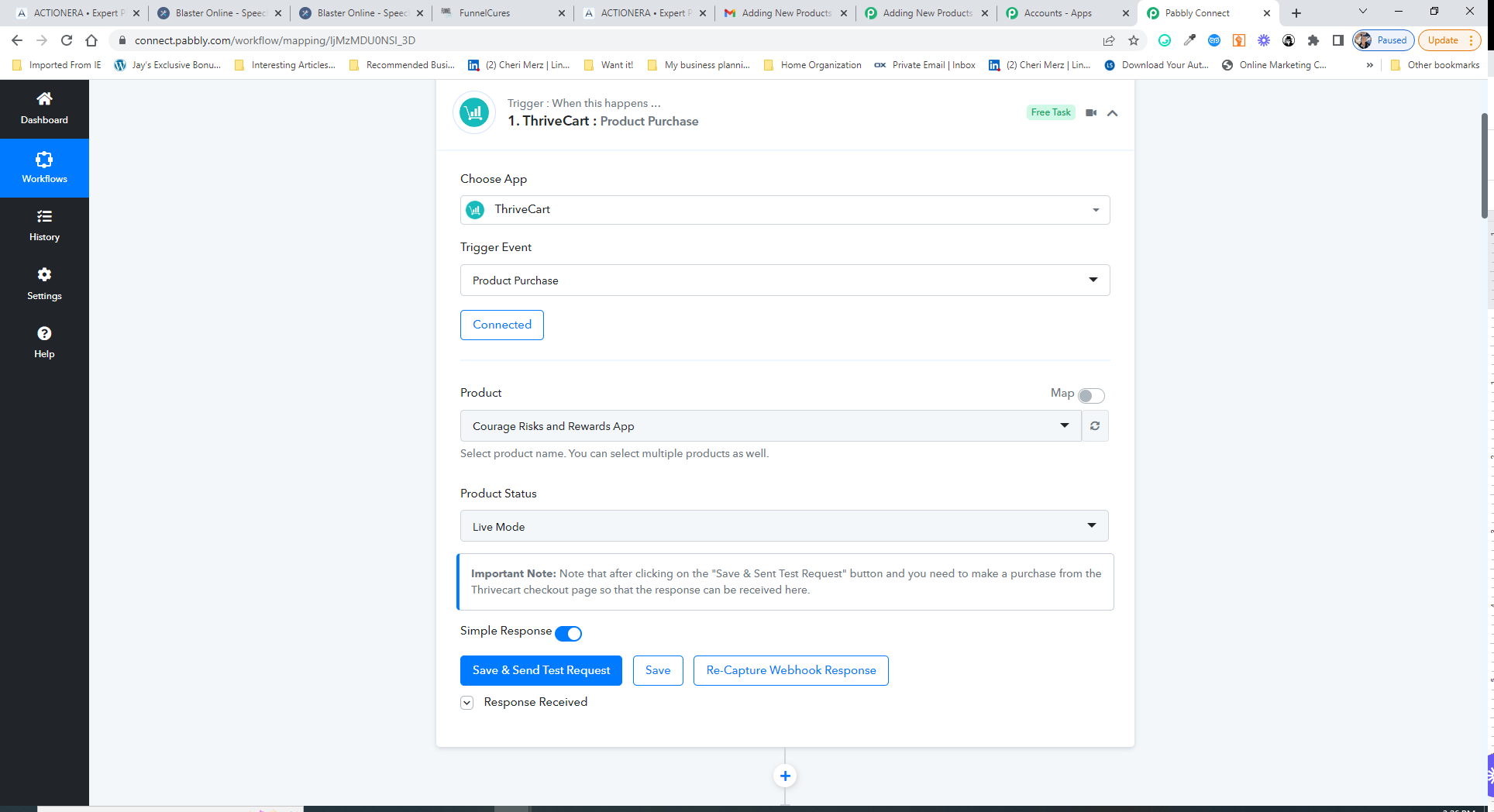Switch to the Gmail Adding New Products tab
The height and width of the screenshot is (812, 1494).
point(786,13)
